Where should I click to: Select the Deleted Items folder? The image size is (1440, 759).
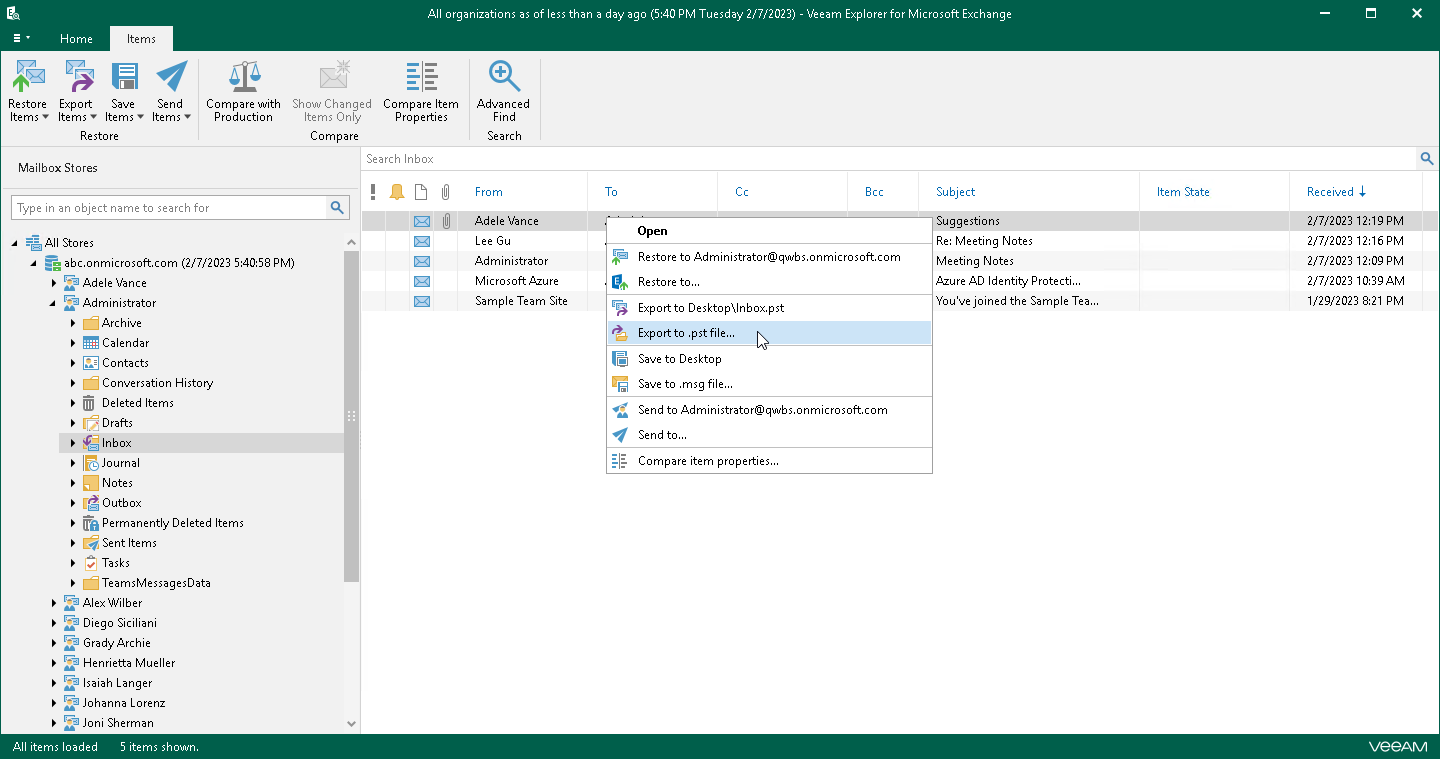click(x=137, y=403)
